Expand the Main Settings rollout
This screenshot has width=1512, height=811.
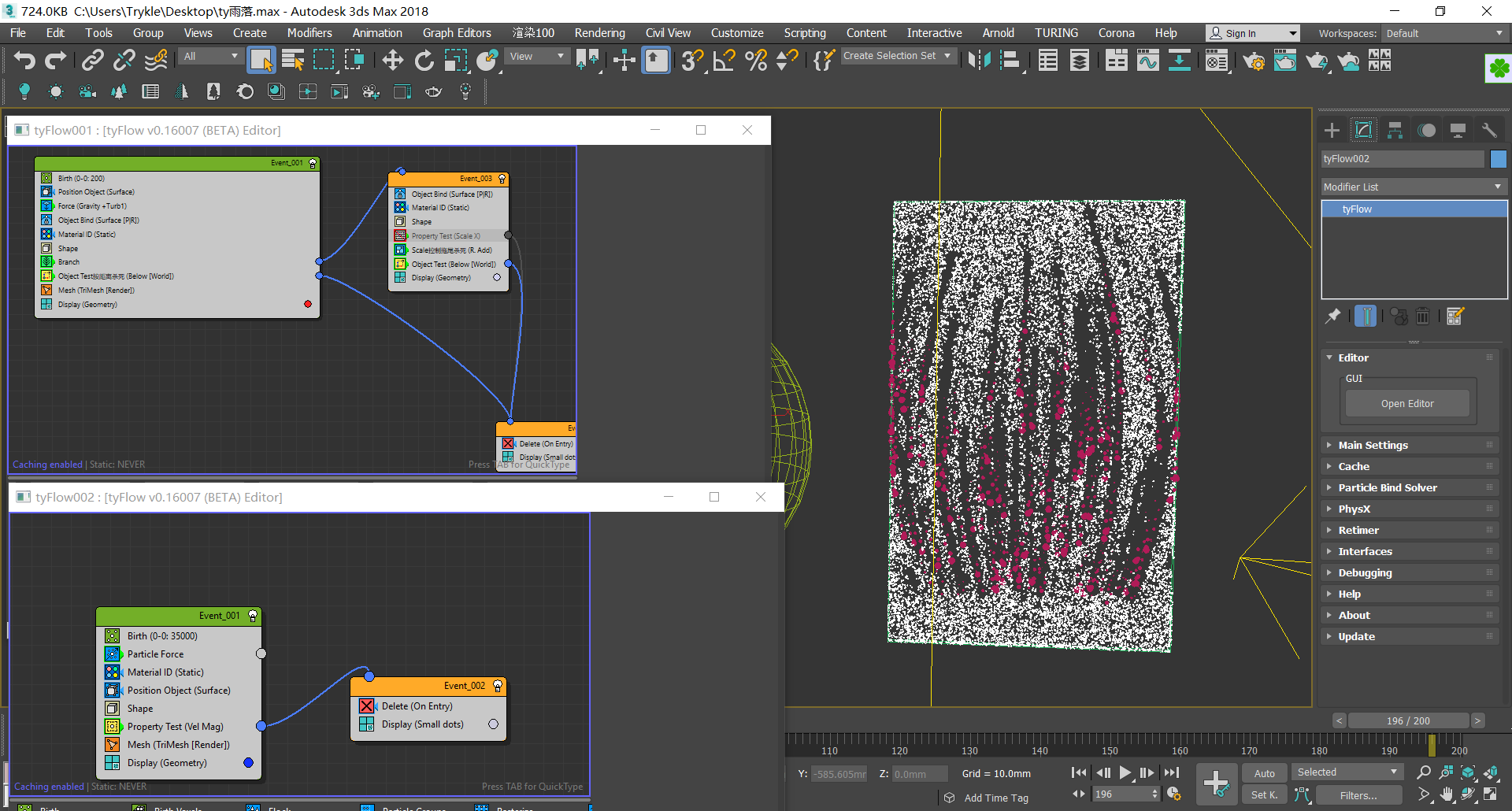(1410, 445)
